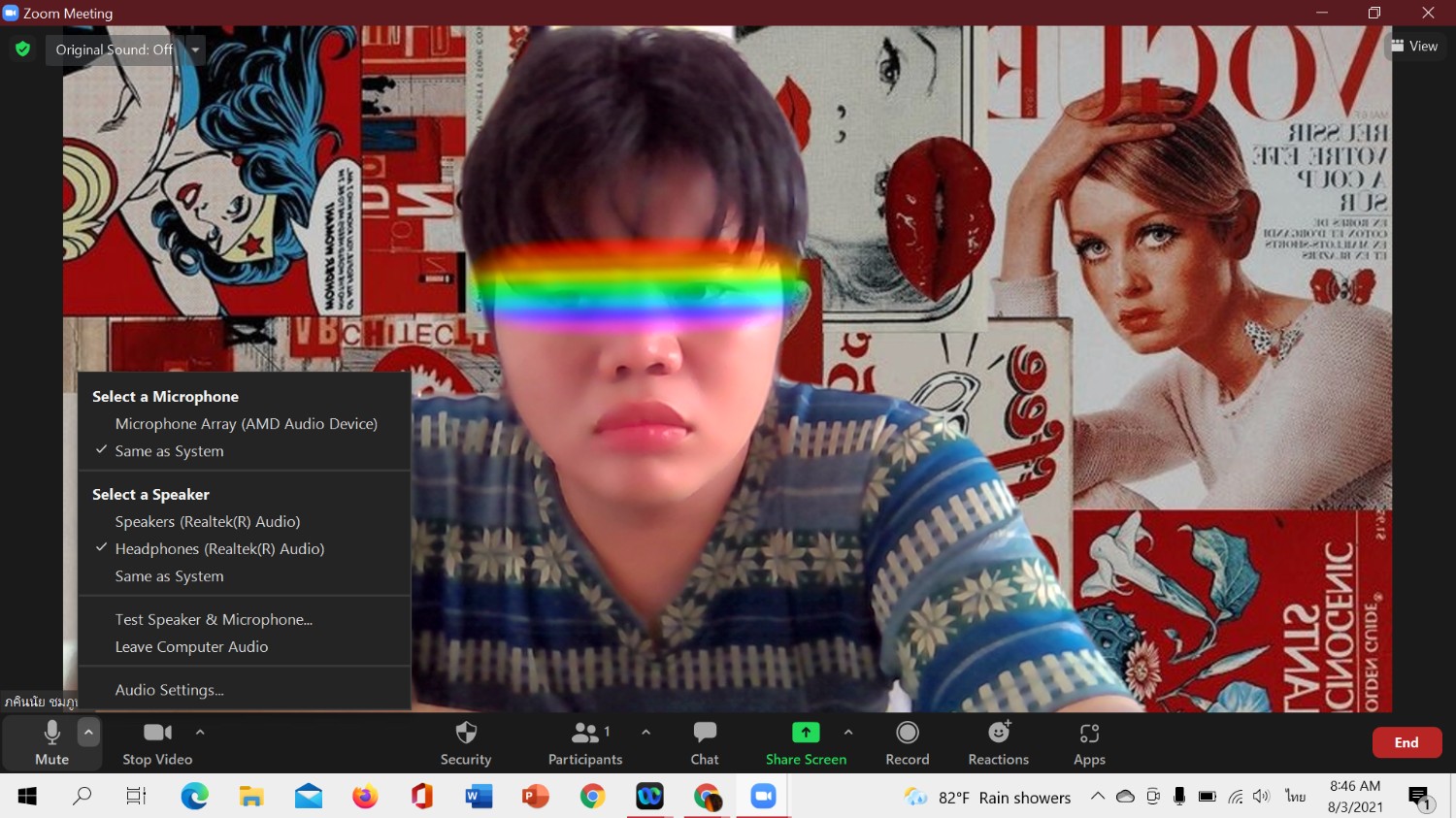
Task: Open volume control in system tray
Action: (1261, 797)
